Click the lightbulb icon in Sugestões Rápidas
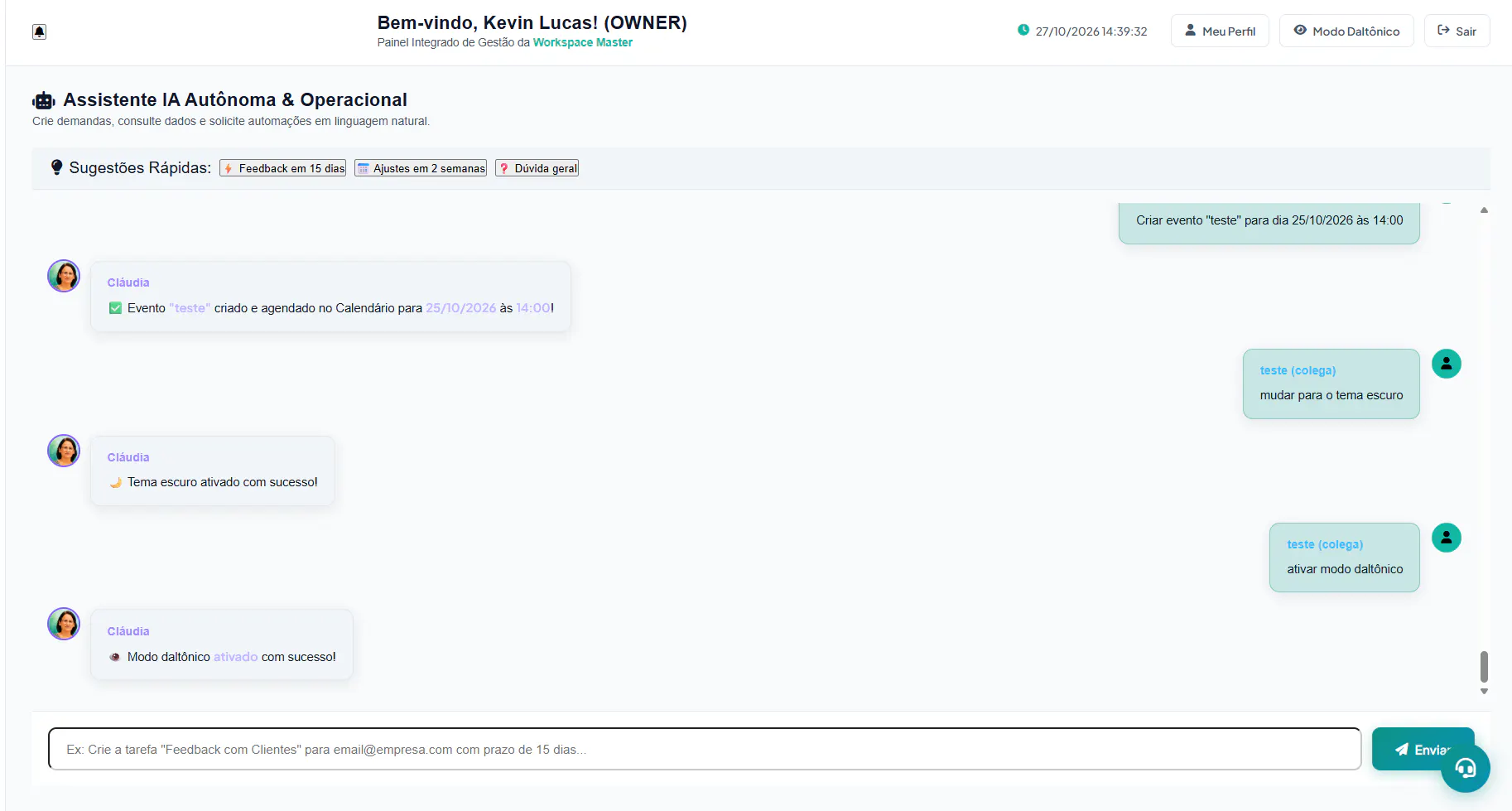Viewport: 1512px width, 811px height. pyautogui.click(x=56, y=167)
